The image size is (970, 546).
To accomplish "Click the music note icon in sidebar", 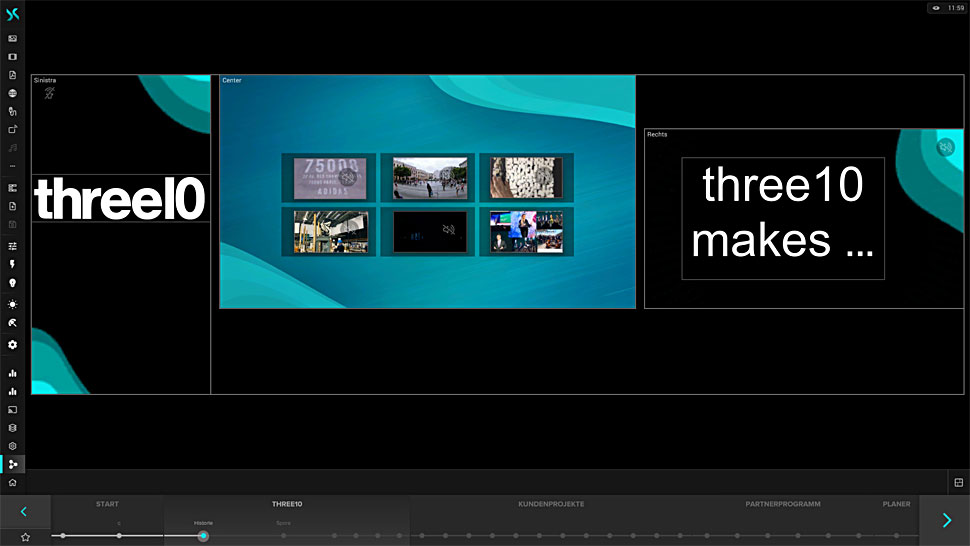I will click(x=12, y=148).
